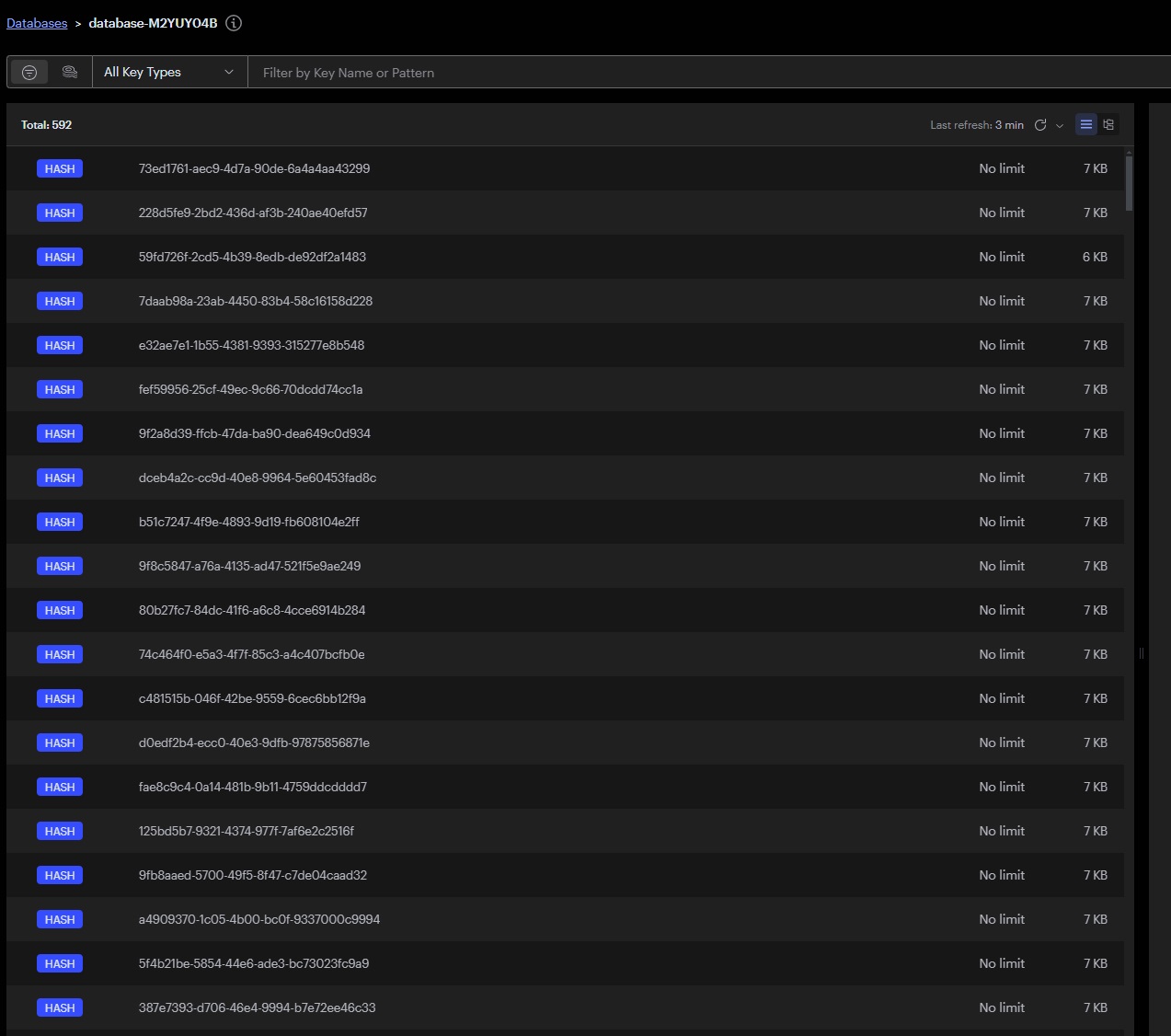Image resolution: width=1171 pixels, height=1036 pixels.
Task: Click the HASH badge beside key 59fd726f
Action: [59, 257]
